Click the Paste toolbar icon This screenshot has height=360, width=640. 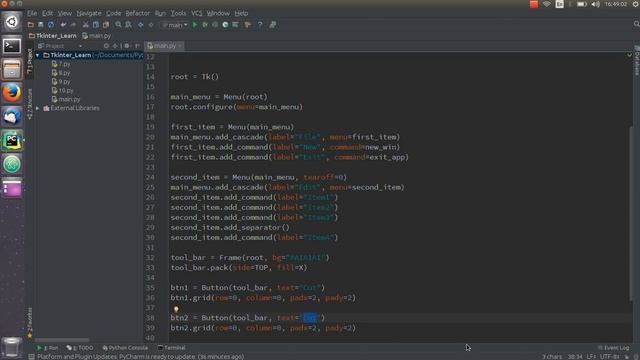(106, 25)
